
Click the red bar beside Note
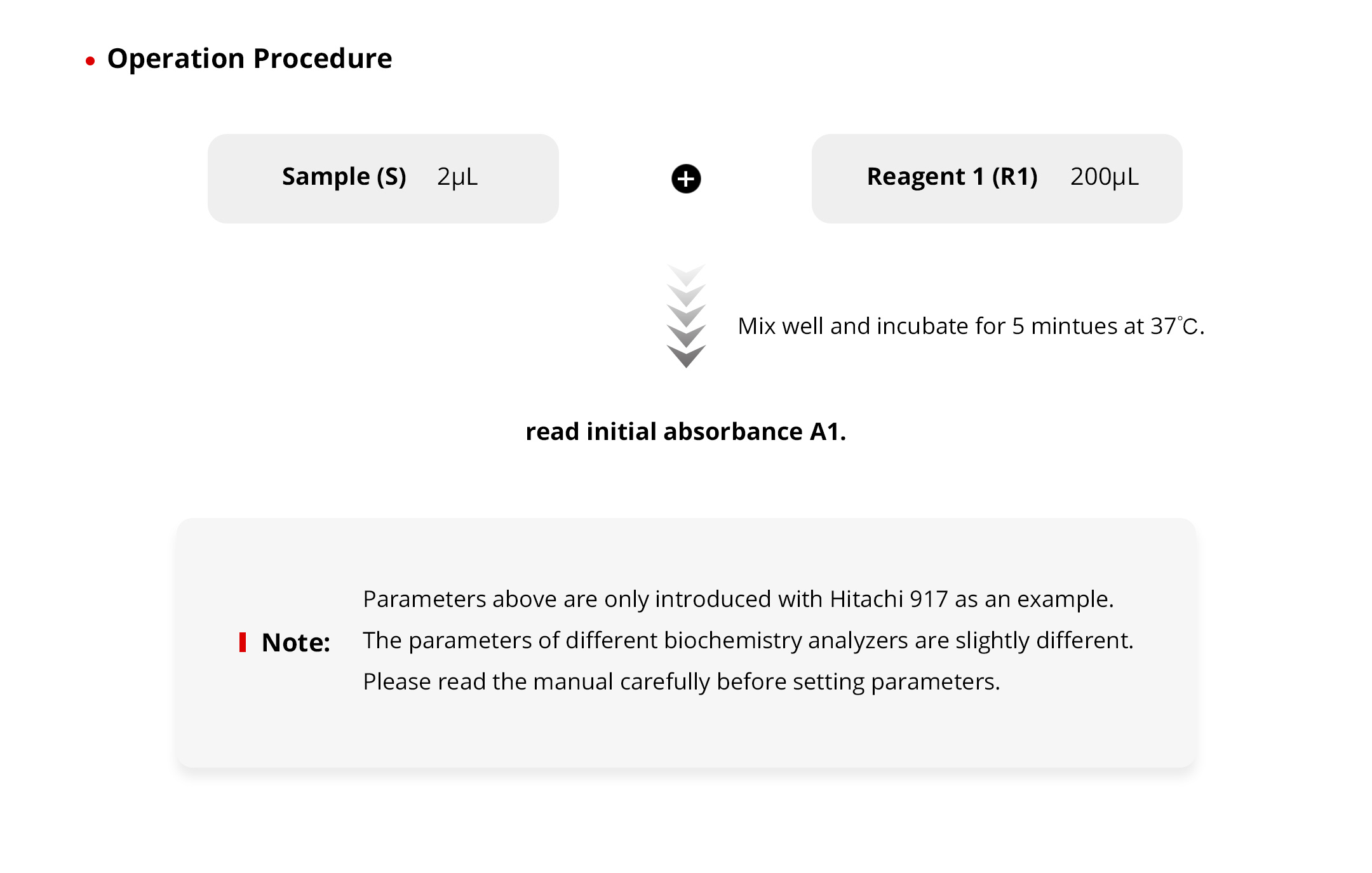click(x=243, y=642)
